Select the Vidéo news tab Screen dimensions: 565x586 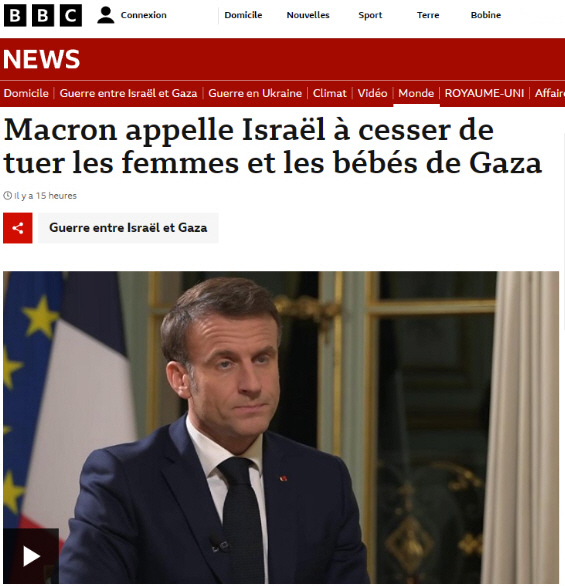(x=372, y=93)
